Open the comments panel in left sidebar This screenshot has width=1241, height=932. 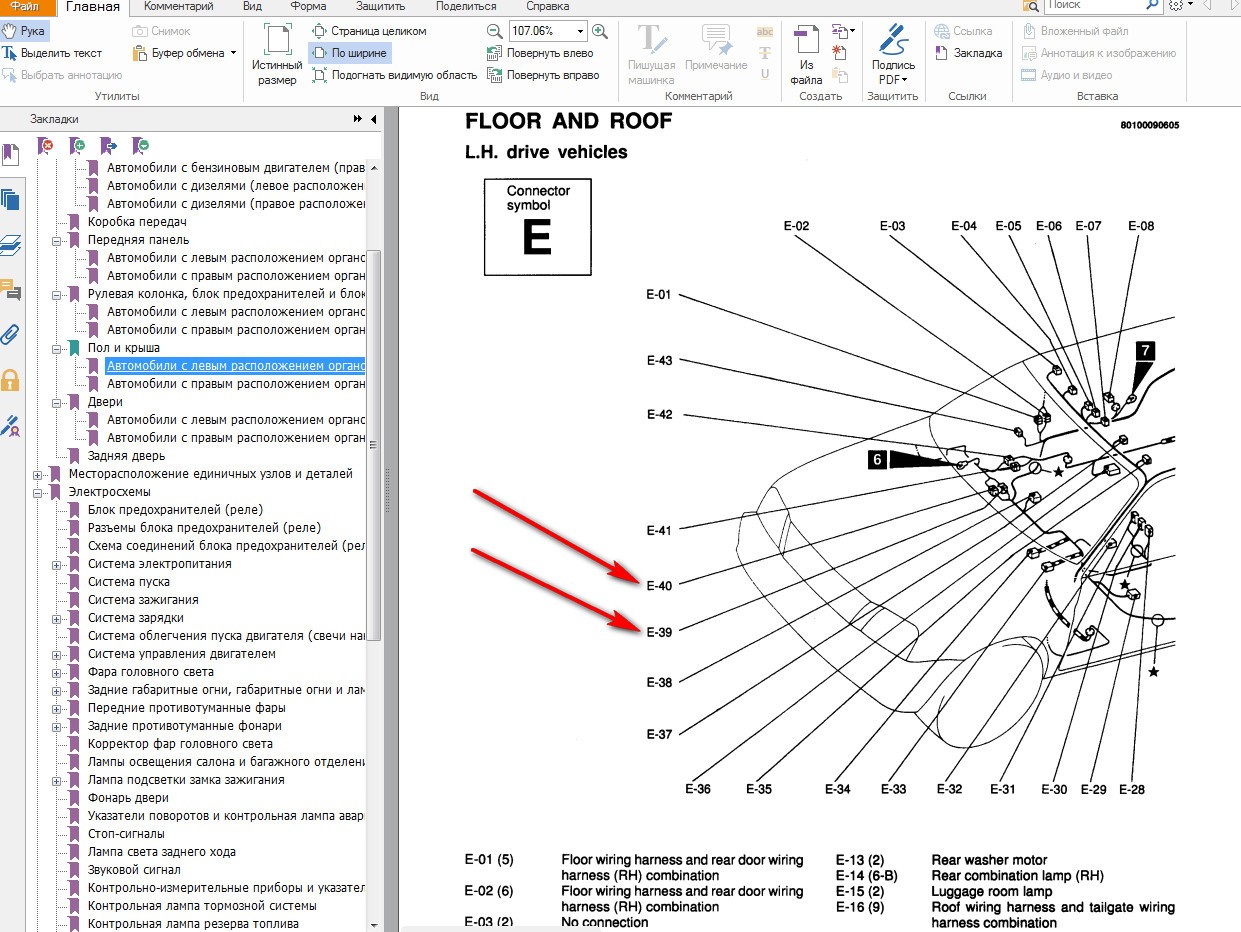pyautogui.click(x=11, y=290)
